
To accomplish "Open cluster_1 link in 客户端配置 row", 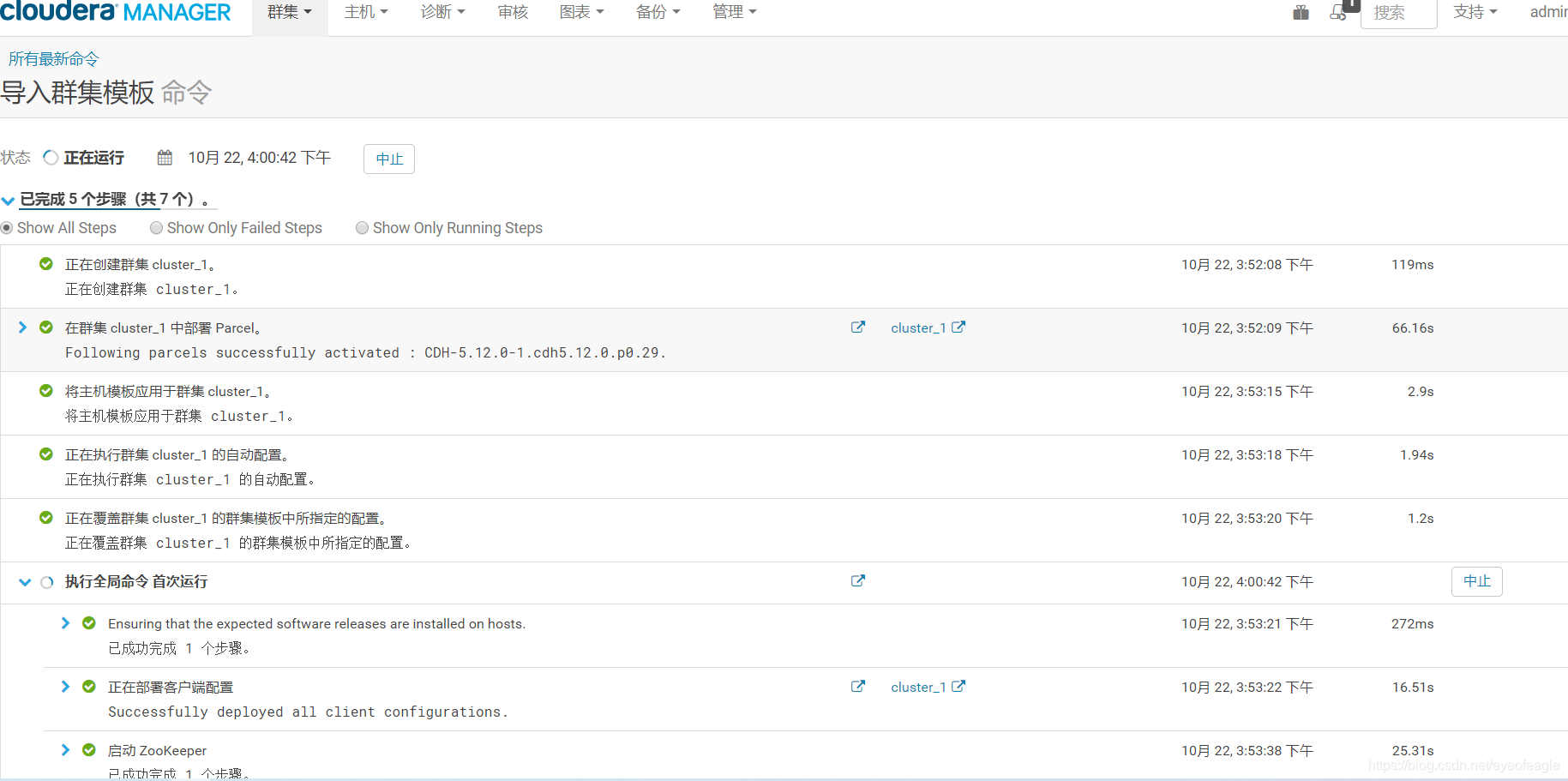I will 918,688.
